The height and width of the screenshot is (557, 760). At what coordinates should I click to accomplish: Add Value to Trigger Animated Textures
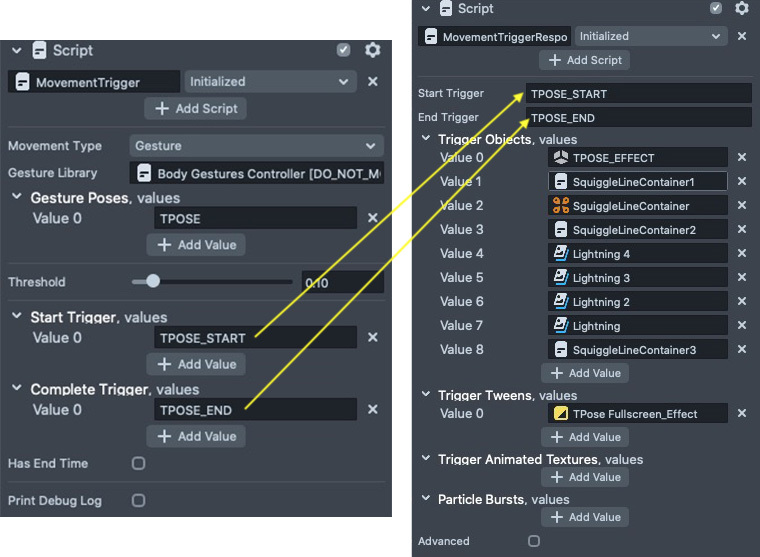[585, 477]
